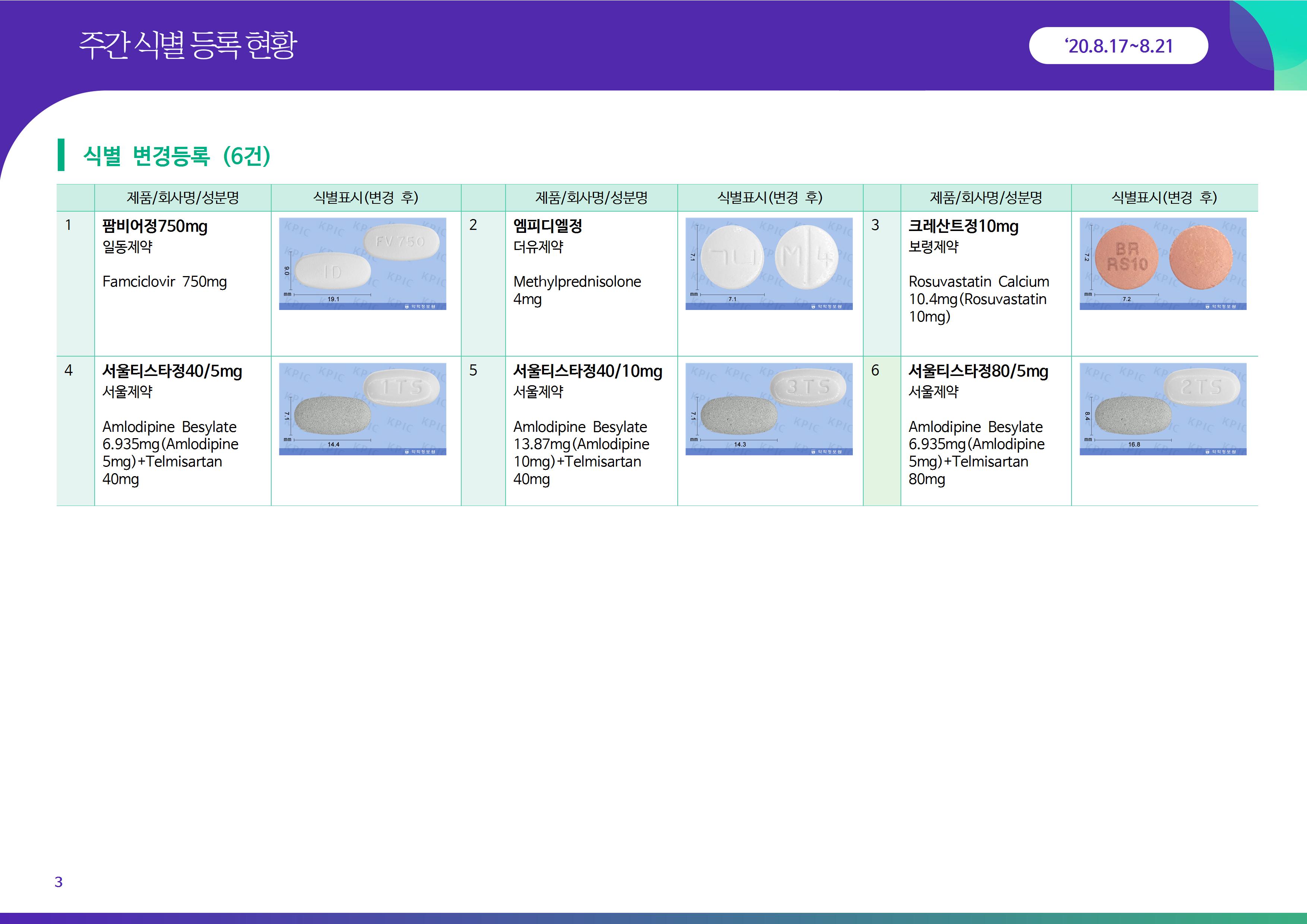Click the 엠피디엘정 pill image
Image resolution: width=1307 pixels, height=924 pixels.
(769, 263)
